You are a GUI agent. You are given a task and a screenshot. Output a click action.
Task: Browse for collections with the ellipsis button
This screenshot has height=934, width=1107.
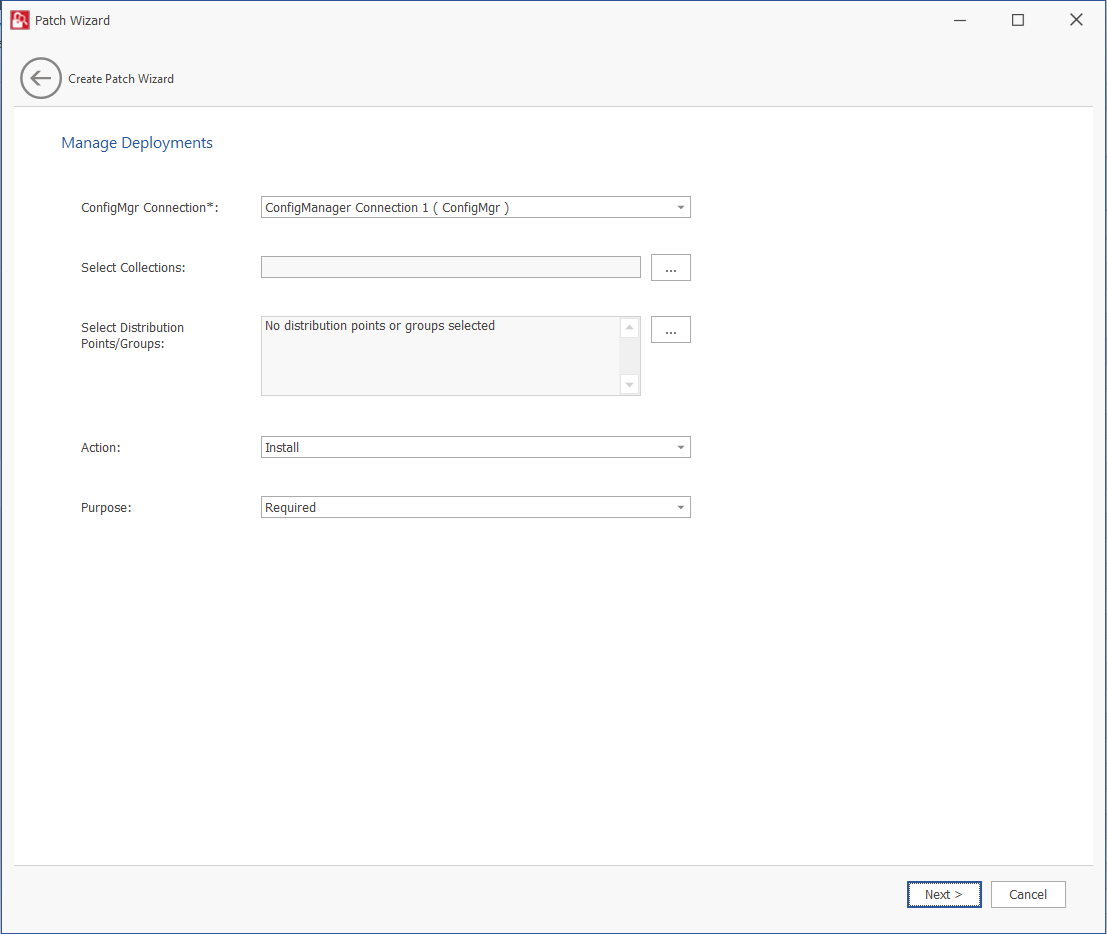(670, 268)
